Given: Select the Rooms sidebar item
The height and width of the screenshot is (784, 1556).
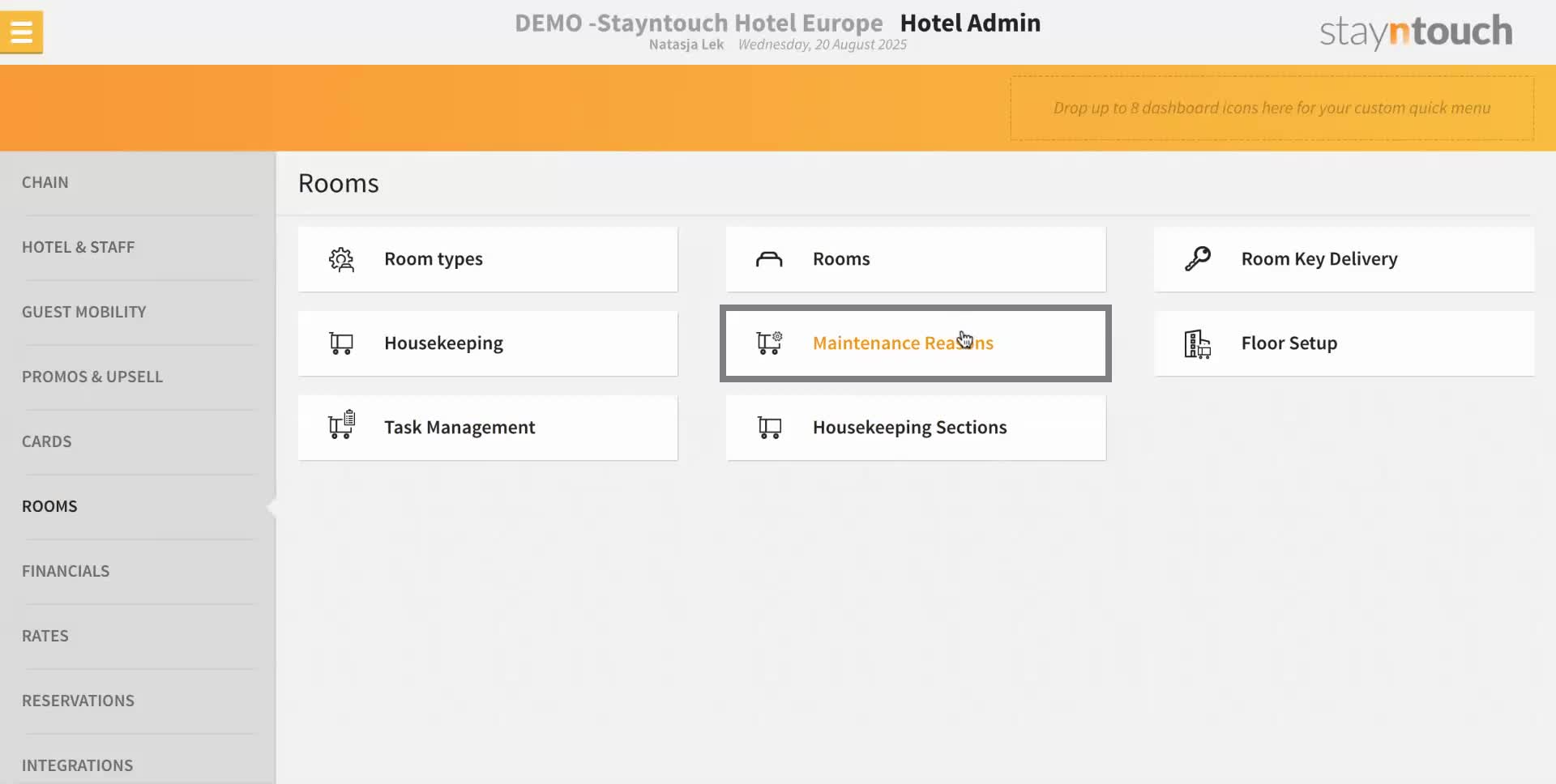Looking at the screenshot, I should (x=138, y=507).
